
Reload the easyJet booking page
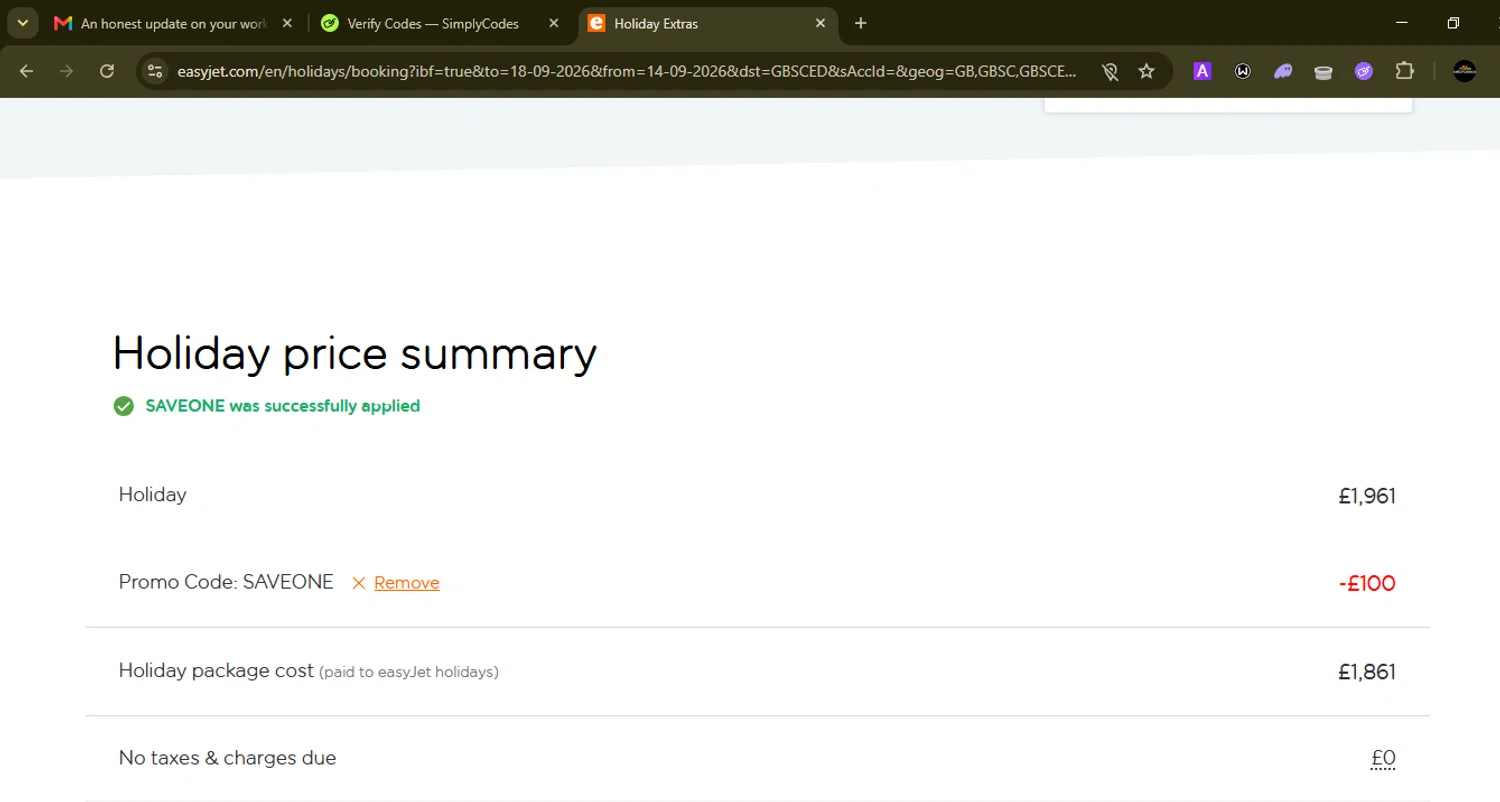click(x=107, y=71)
